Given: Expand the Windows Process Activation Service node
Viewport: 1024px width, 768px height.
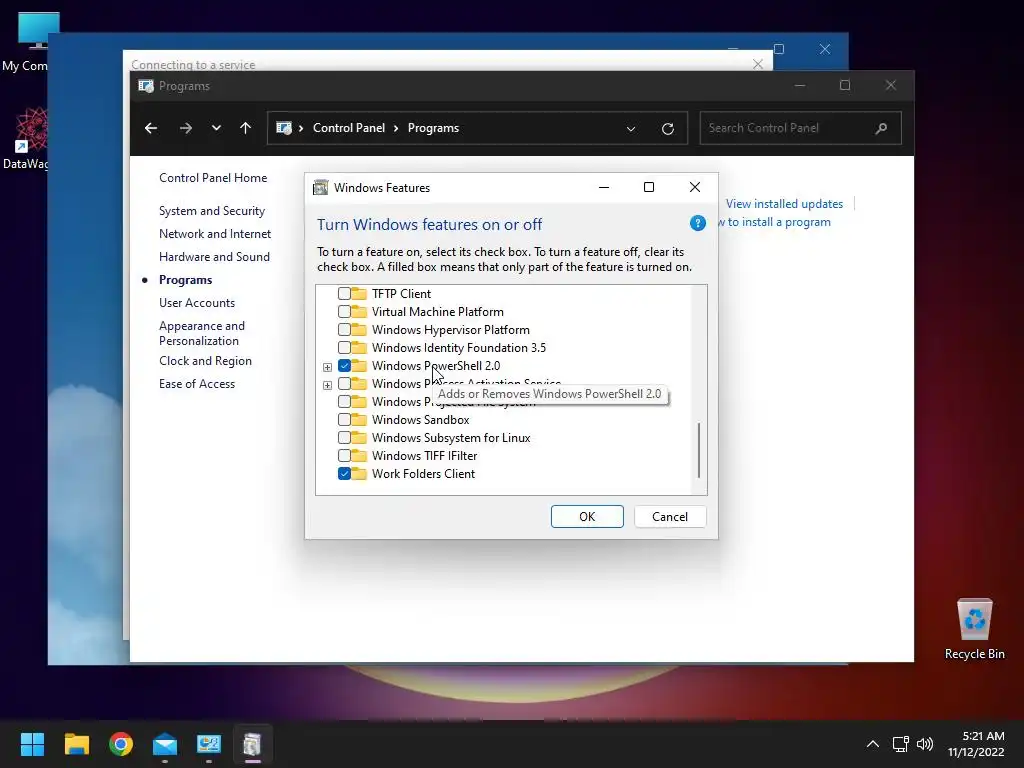Looking at the screenshot, I should (x=327, y=385).
